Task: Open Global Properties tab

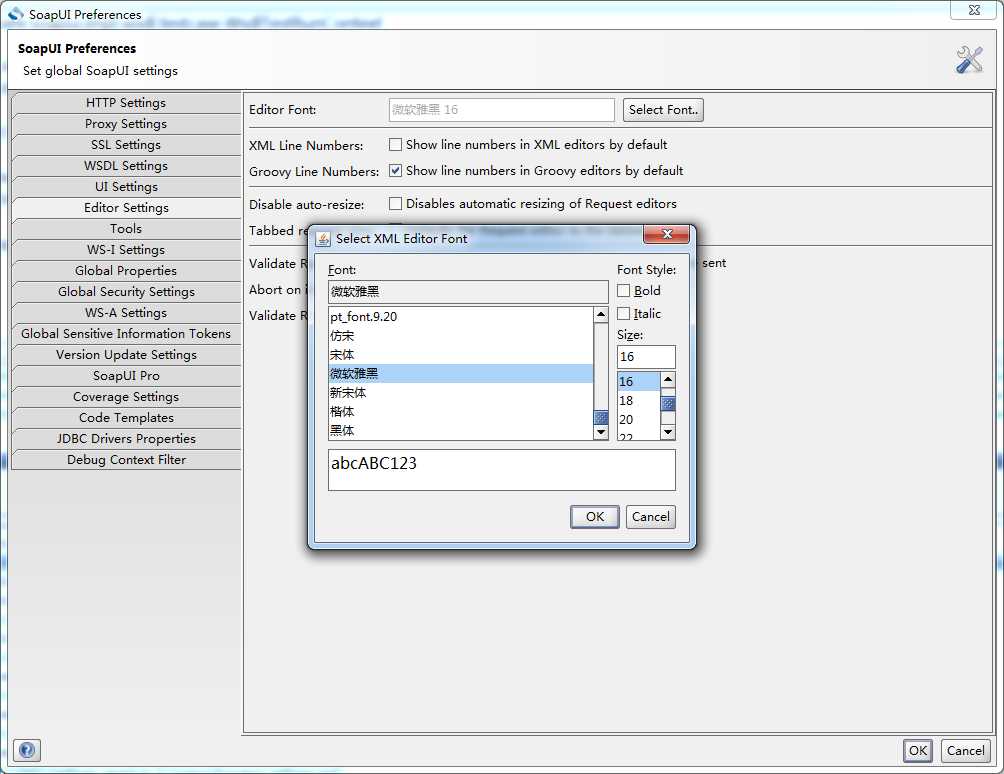Action: coord(126,271)
